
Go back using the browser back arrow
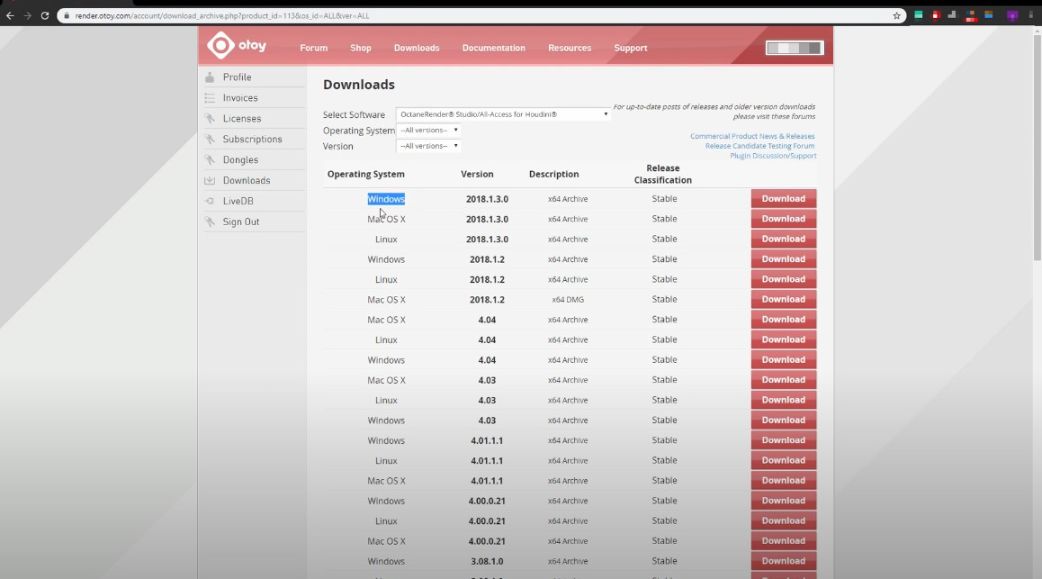pyautogui.click(x=10, y=16)
